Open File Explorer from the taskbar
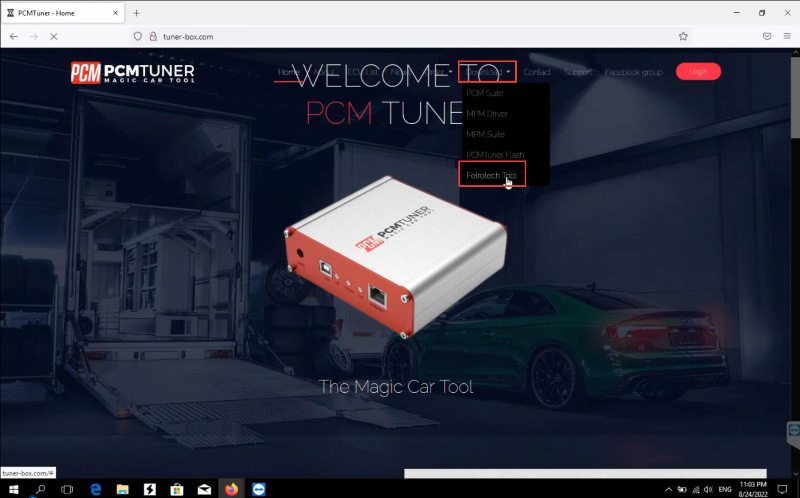The width and height of the screenshot is (800, 498). [122, 489]
